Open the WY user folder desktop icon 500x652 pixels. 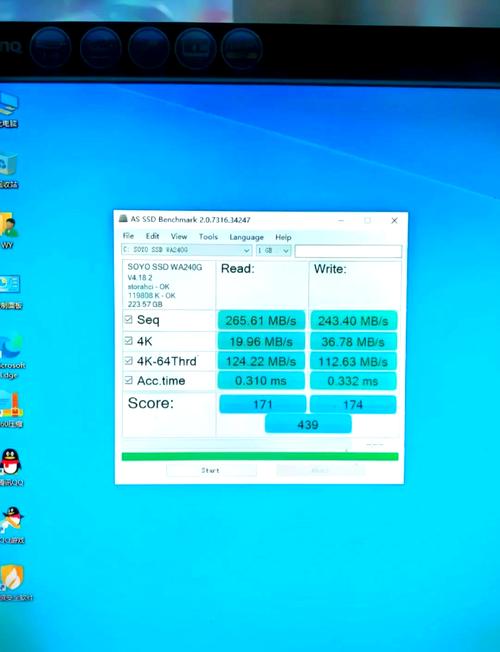tap(8, 231)
